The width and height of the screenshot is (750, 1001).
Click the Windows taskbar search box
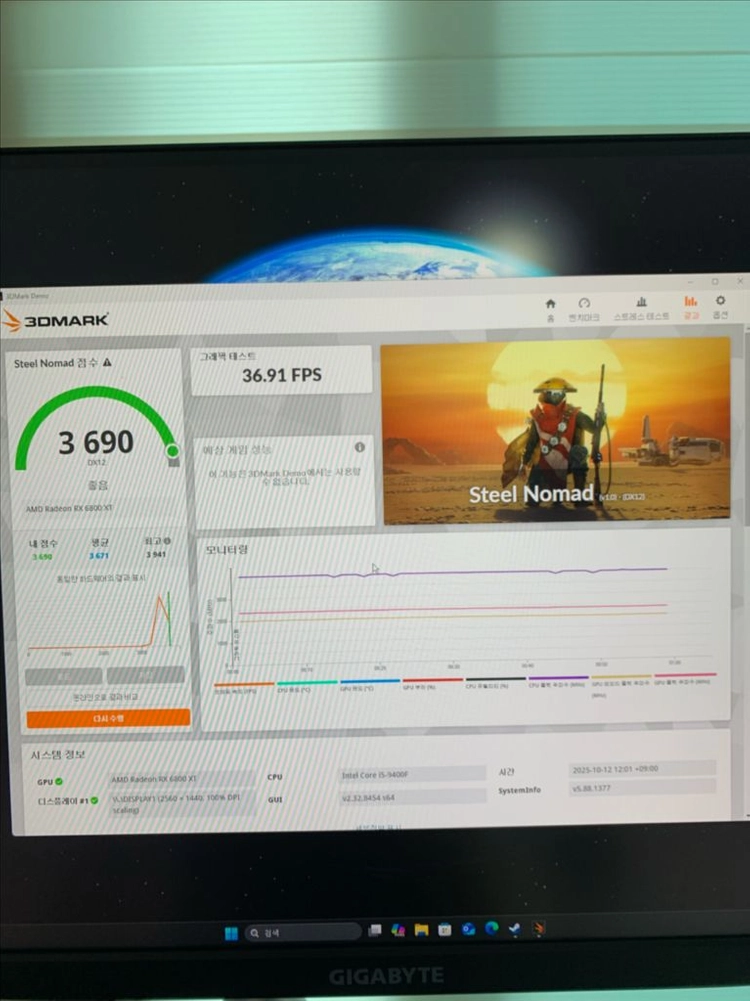coord(303,933)
